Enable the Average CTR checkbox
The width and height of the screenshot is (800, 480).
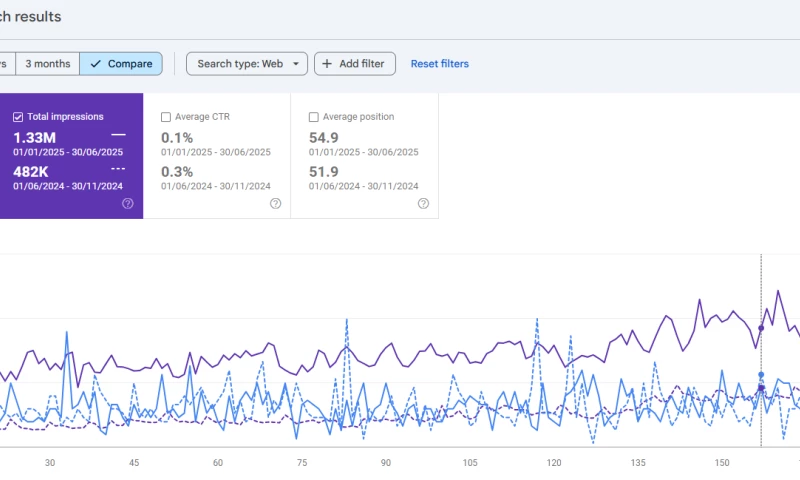(166, 117)
